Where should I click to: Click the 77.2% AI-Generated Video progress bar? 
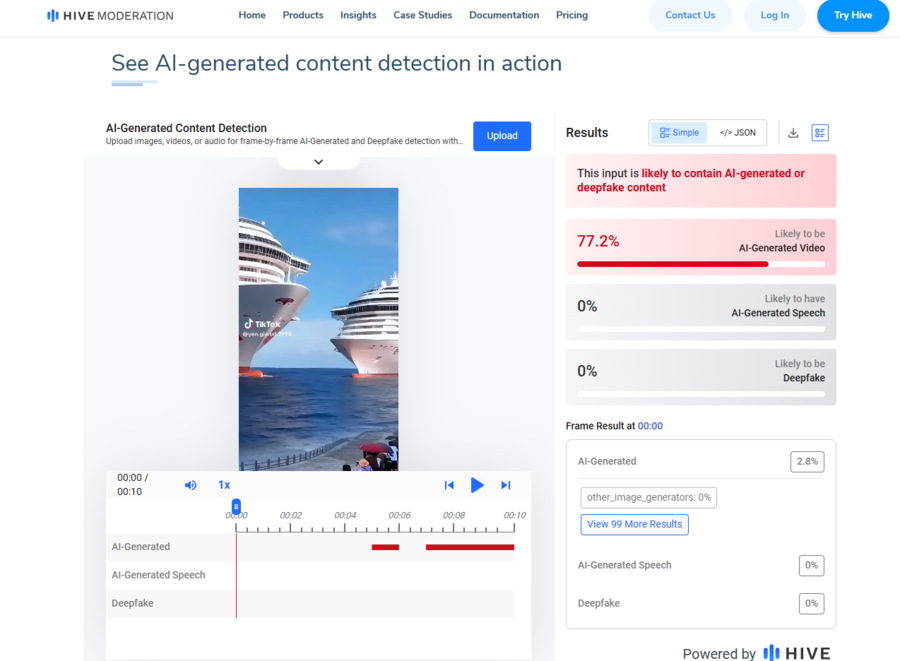pos(701,265)
